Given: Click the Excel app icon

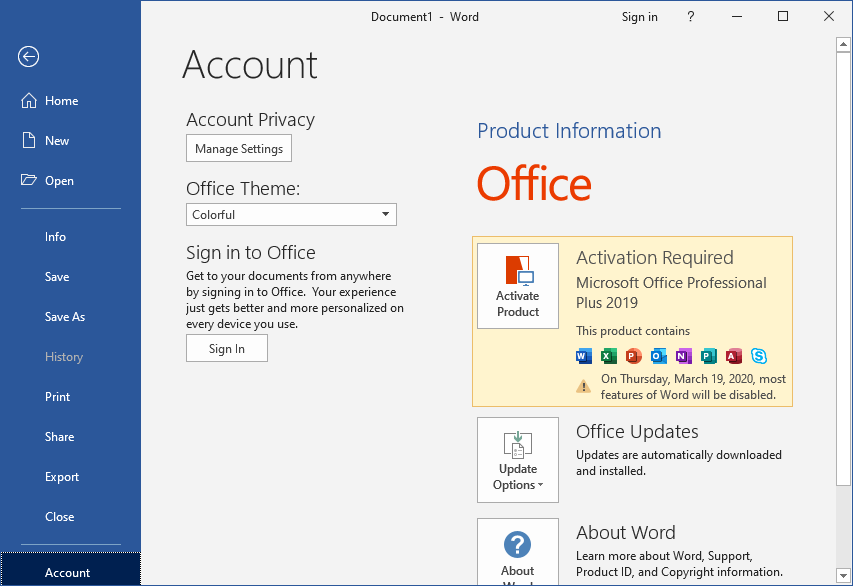Looking at the screenshot, I should pos(609,356).
